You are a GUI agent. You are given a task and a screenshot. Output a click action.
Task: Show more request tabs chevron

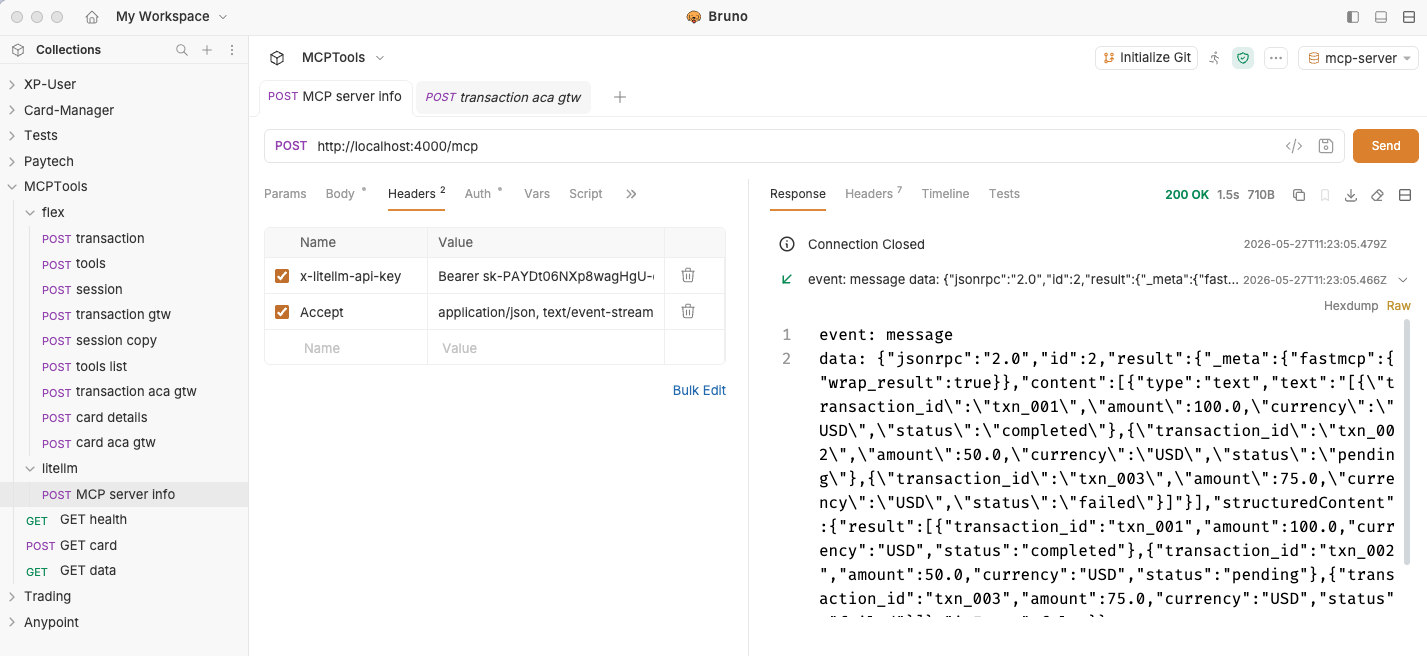pos(631,194)
